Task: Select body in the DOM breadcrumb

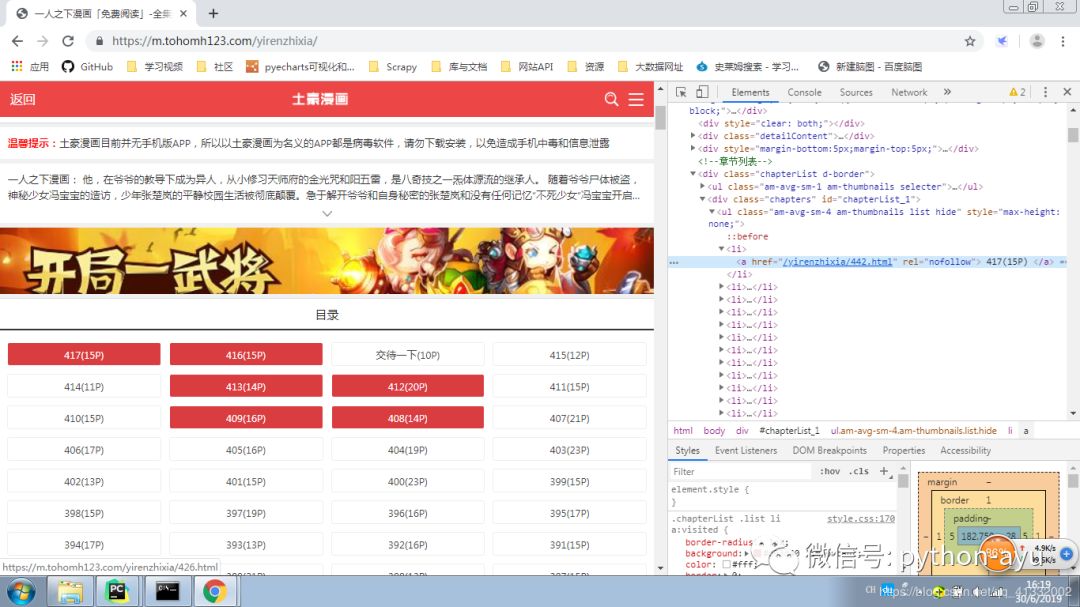Action: pyautogui.click(x=714, y=431)
